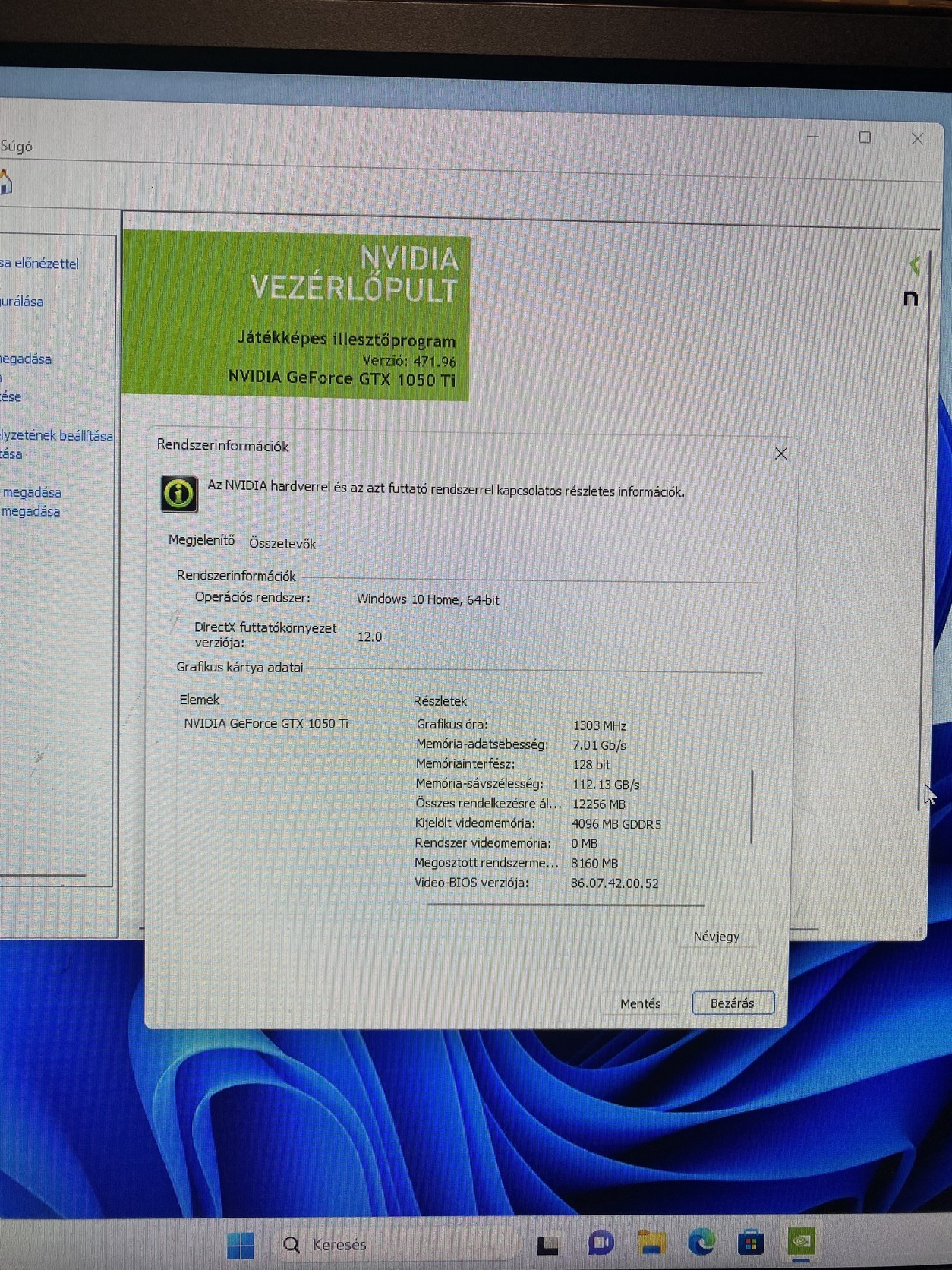Click the info icon in Rendszerinformációk dialog
Viewport: 952px width, 1270px height.
tap(179, 494)
